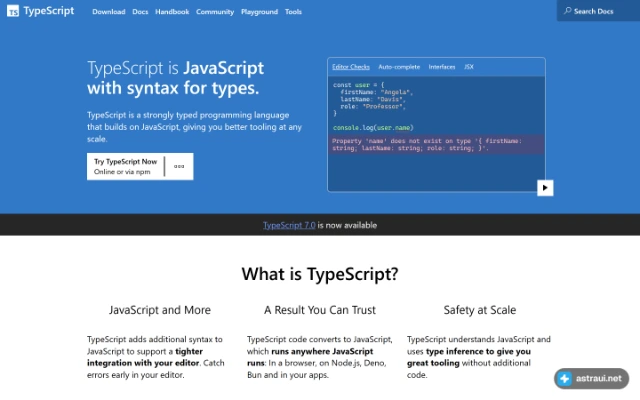Click the search magnifier icon
Image resolution: width=640 pixels, height=400 pixels.
pos(567,11)
